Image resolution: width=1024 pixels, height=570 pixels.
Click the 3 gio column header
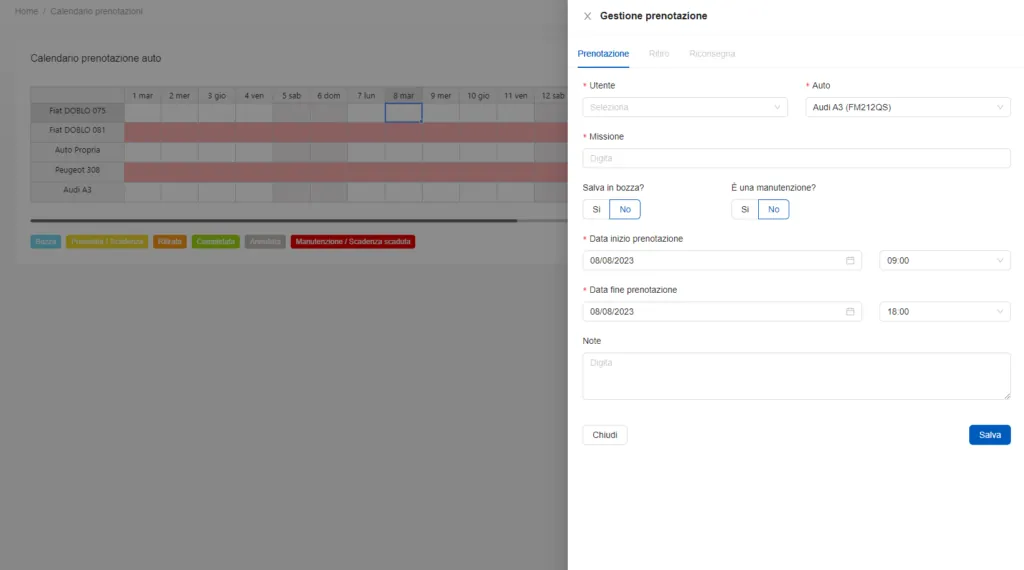tap(217, 95)
